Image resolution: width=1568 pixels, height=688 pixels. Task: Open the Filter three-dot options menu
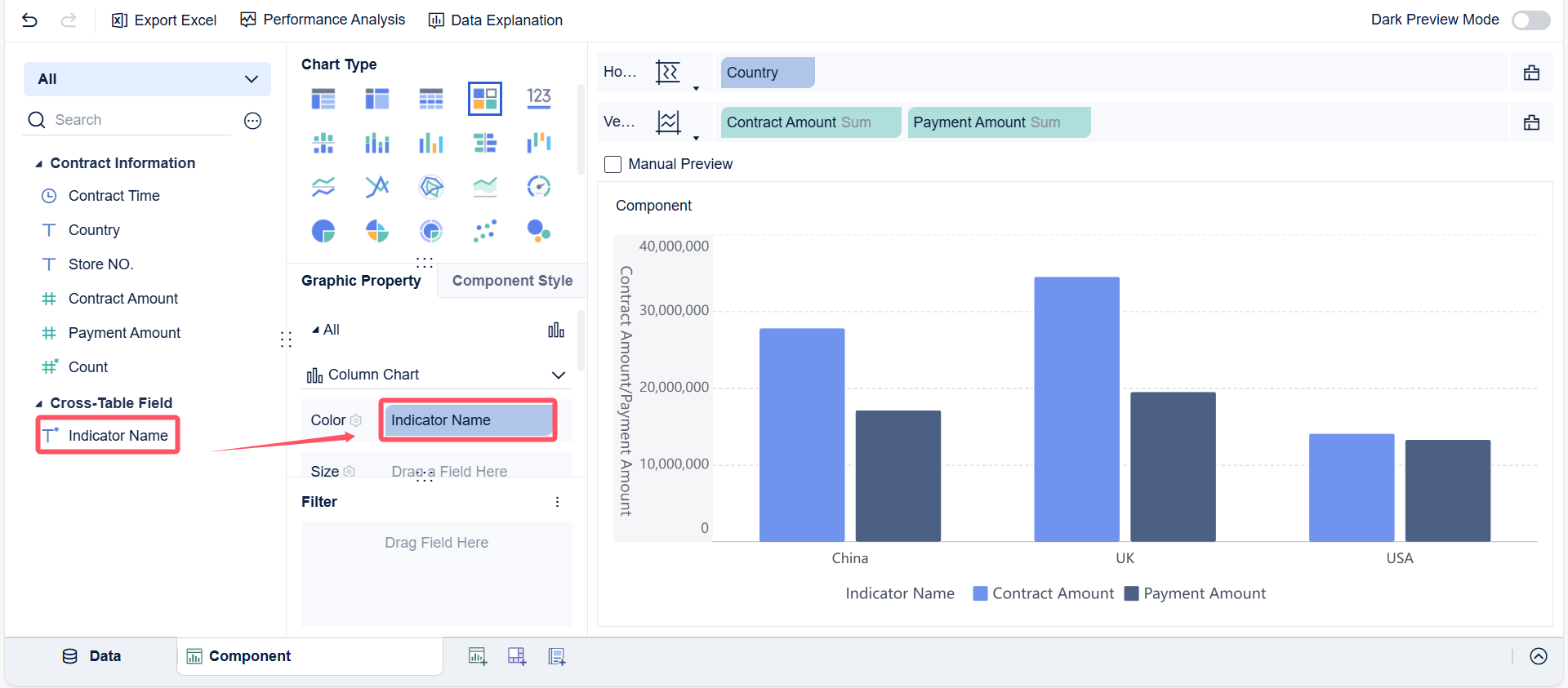pos(557,502)
